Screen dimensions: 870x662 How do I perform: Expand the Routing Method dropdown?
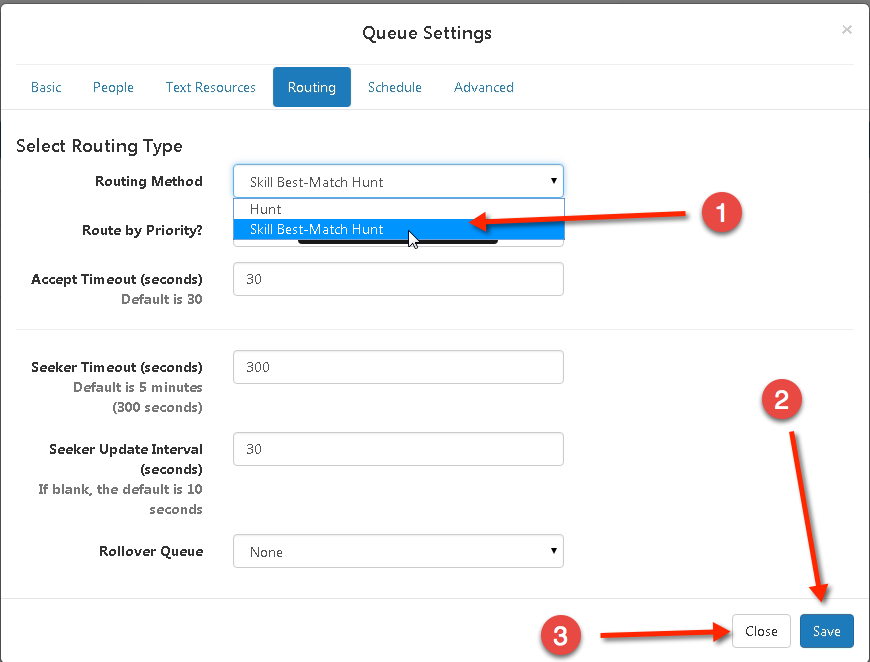pyautogui.click(x=398, y=181)
